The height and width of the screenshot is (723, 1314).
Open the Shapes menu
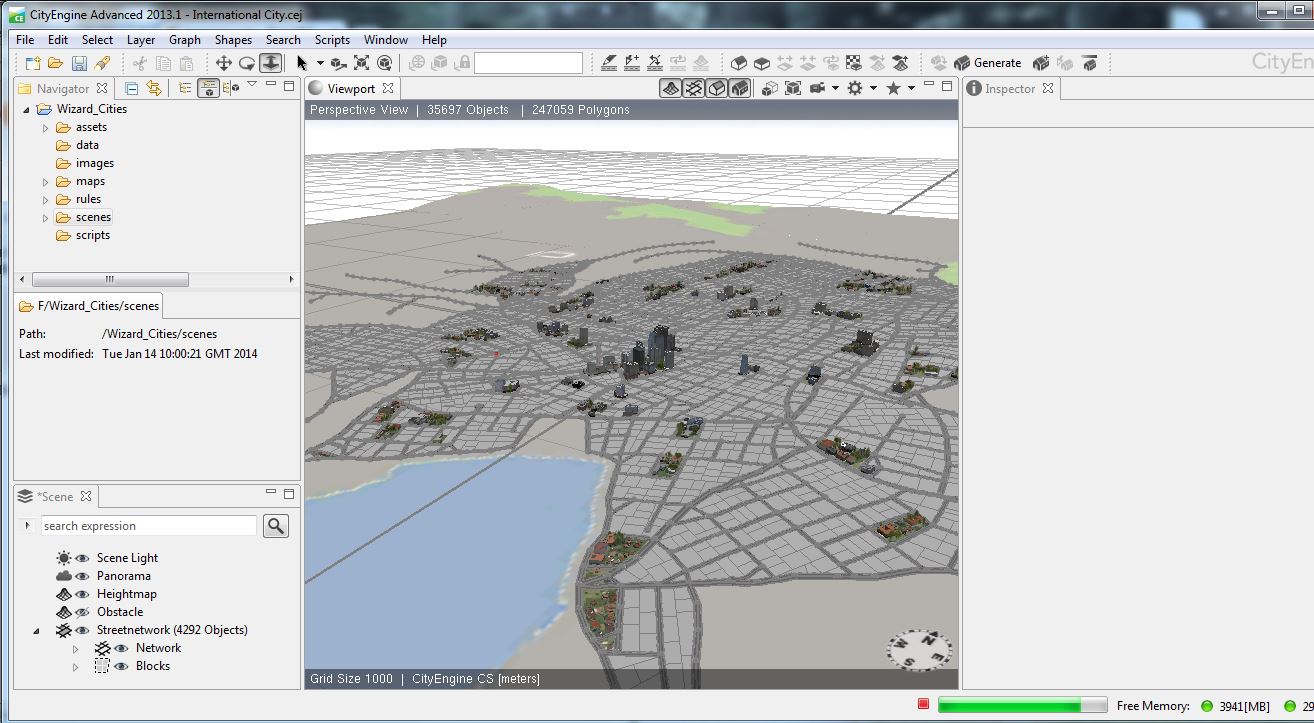click(x=233, y=40)
